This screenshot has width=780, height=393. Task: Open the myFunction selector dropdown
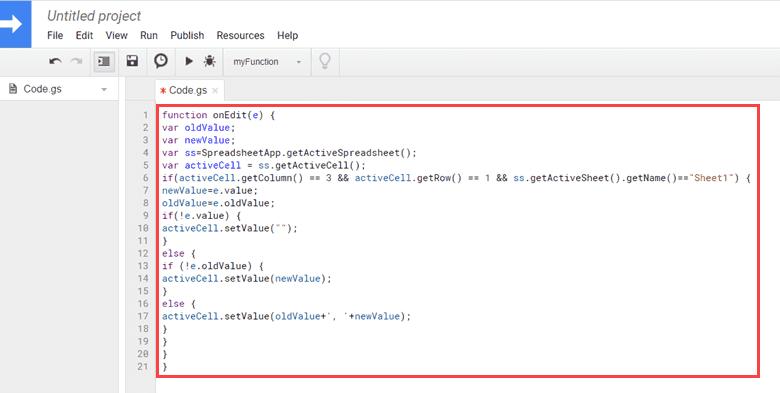268,62
